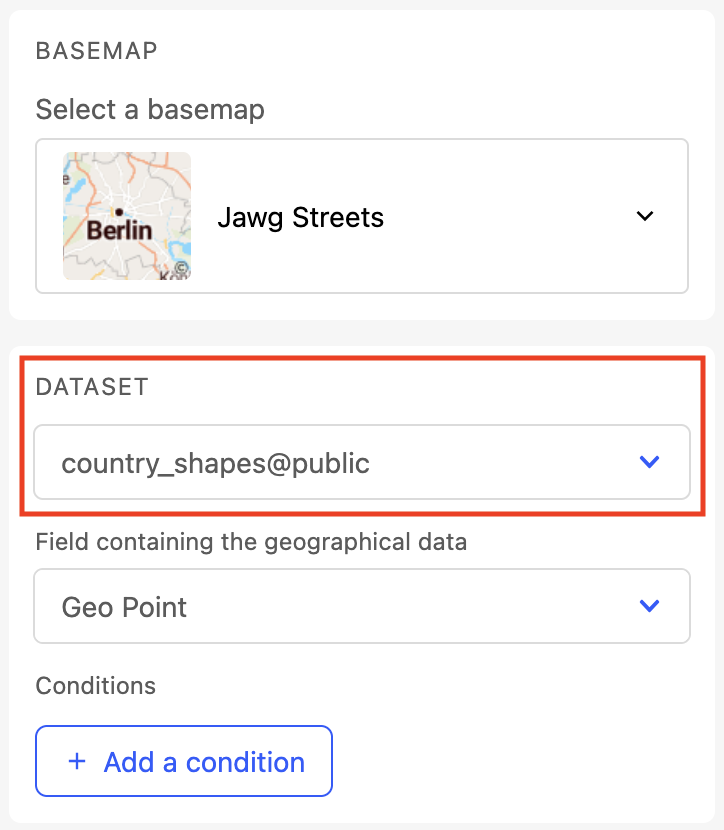Image resolution: width=724 pixels, height=830 pixels.
Task: Click the DATASET section heading
Action: [92, 387]
